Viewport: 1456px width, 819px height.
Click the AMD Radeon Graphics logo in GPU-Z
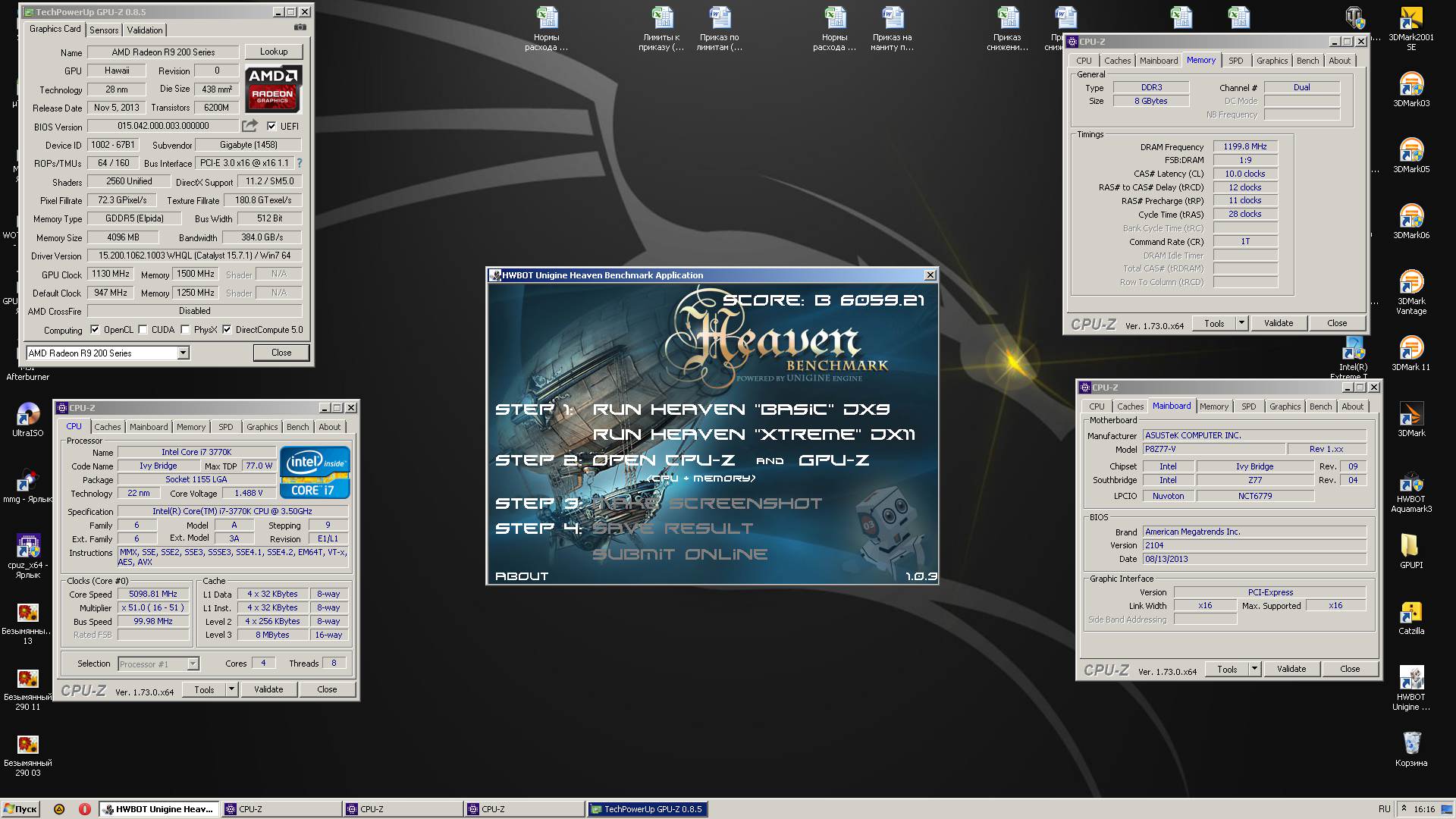(x=273, y=89)
